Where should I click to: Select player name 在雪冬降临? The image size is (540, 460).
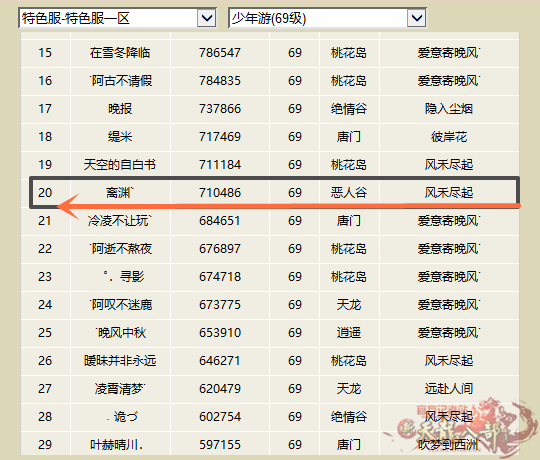[x=120, y=53]
